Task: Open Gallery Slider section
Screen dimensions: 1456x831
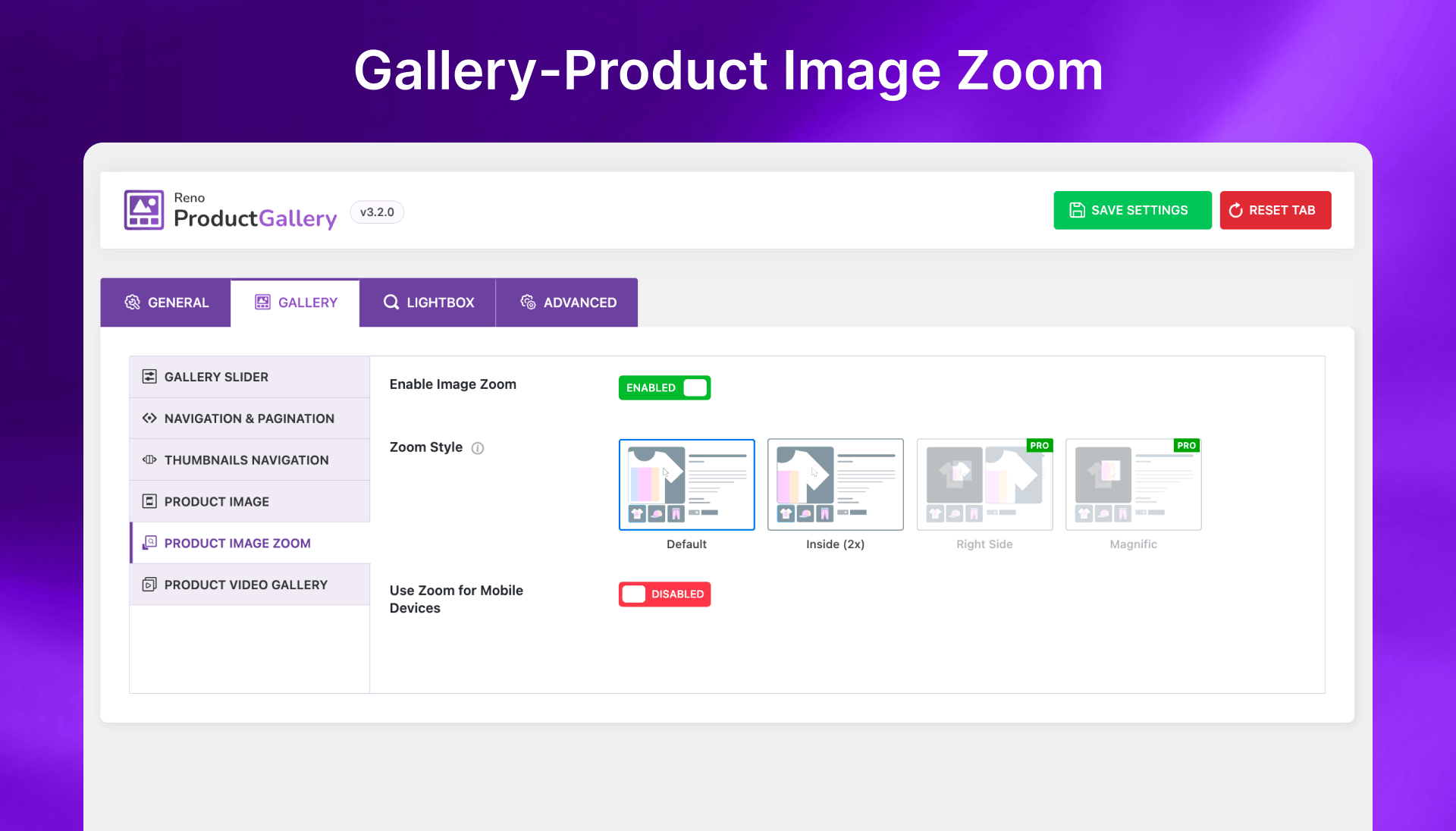Action: click(249, 377)
